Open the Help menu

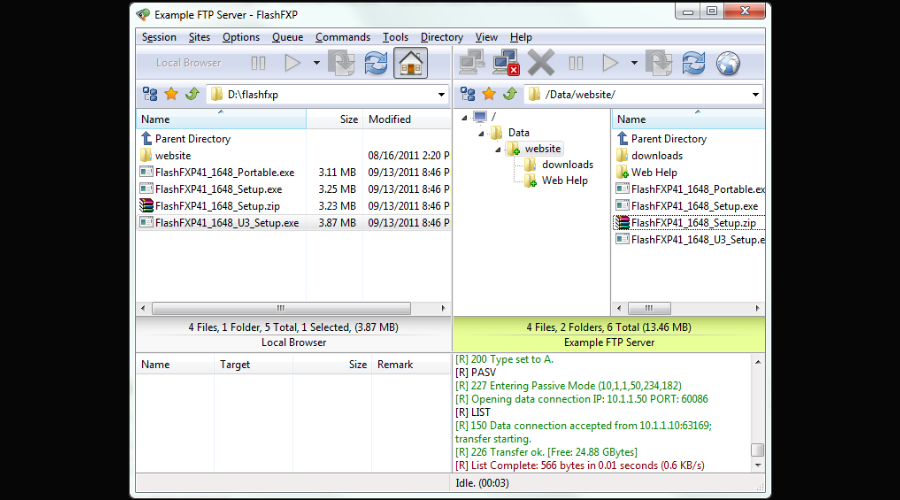tap(521, 37)
